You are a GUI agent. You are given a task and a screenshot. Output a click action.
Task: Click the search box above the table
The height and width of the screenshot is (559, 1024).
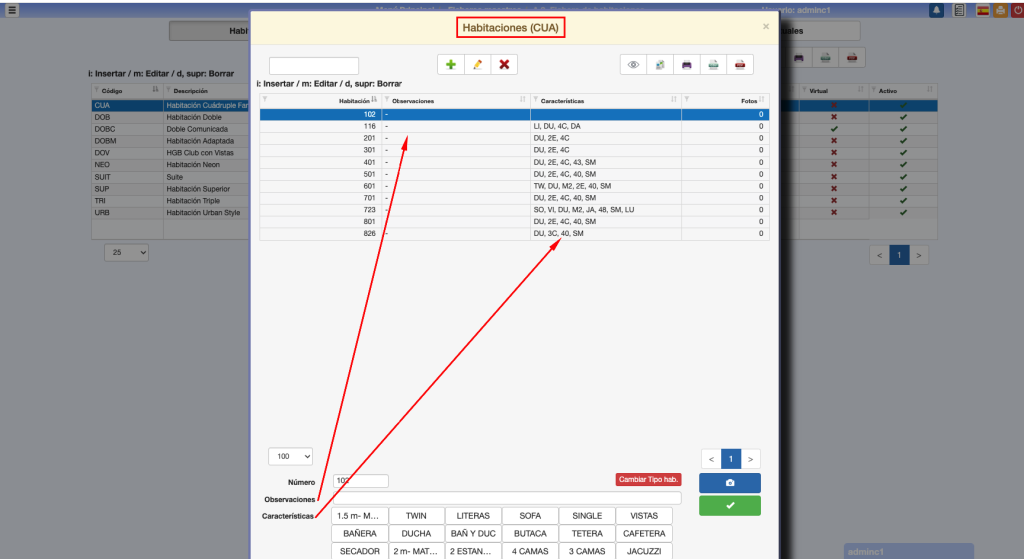pos(313,66)
